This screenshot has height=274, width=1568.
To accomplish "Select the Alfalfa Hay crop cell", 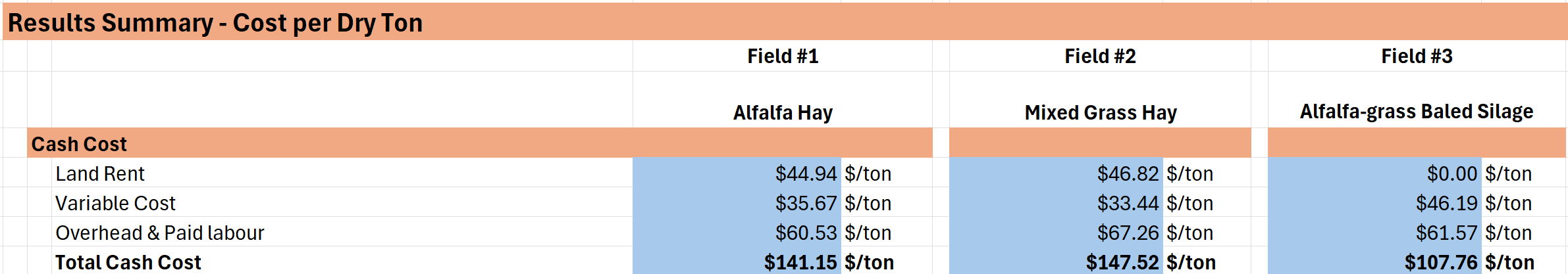I will click(782, 112).
